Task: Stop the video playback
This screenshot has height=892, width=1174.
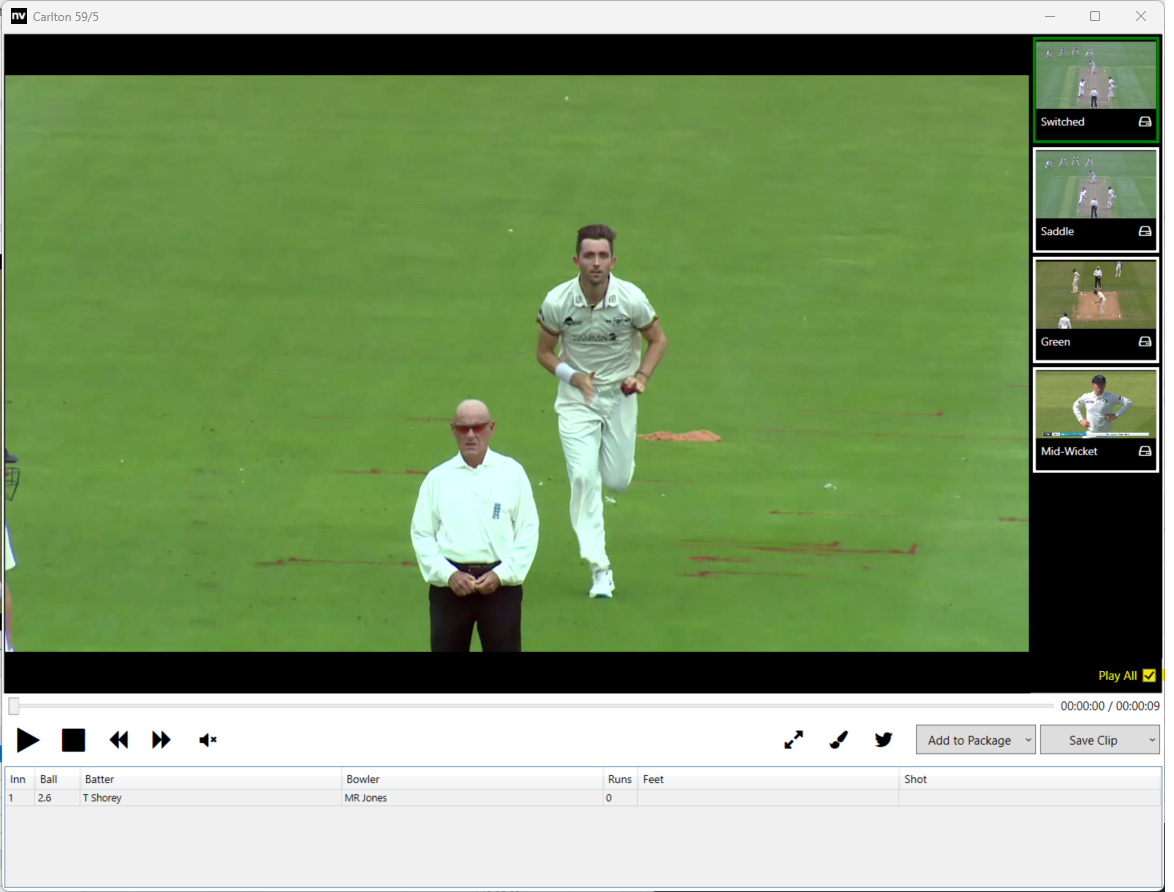Action: click(73, 740)
